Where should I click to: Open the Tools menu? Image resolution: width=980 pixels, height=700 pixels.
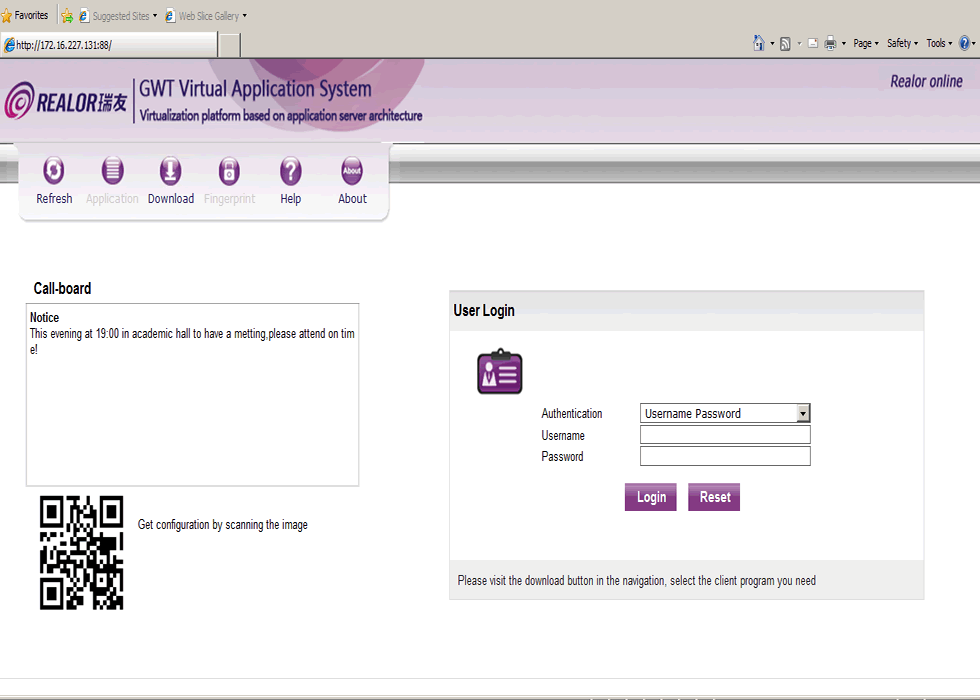tap(938, 43)
